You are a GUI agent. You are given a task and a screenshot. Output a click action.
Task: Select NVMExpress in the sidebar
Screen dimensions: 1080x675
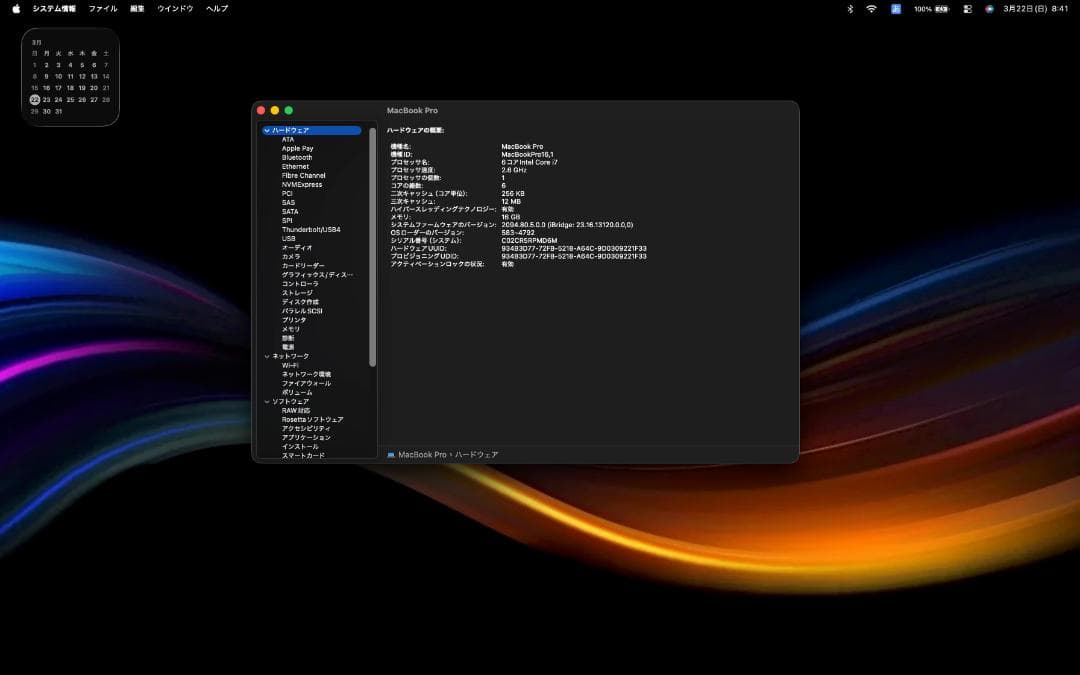click(x=302, y=184)
